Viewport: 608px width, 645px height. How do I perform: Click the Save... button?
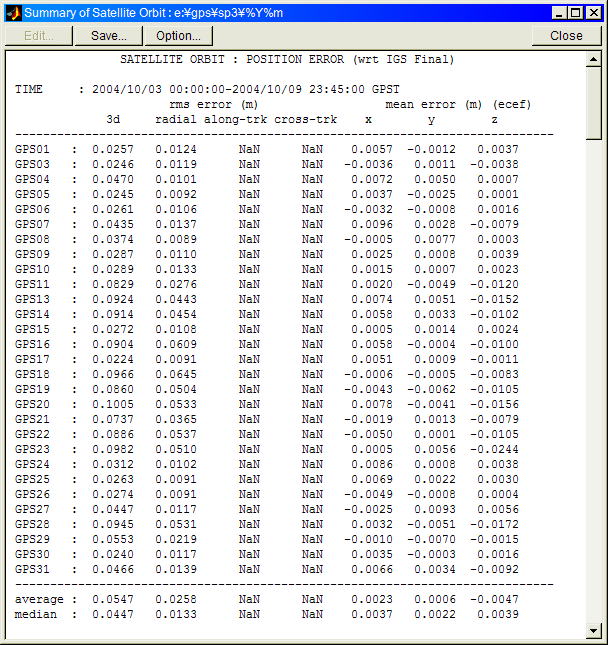(x=108, y=35)
